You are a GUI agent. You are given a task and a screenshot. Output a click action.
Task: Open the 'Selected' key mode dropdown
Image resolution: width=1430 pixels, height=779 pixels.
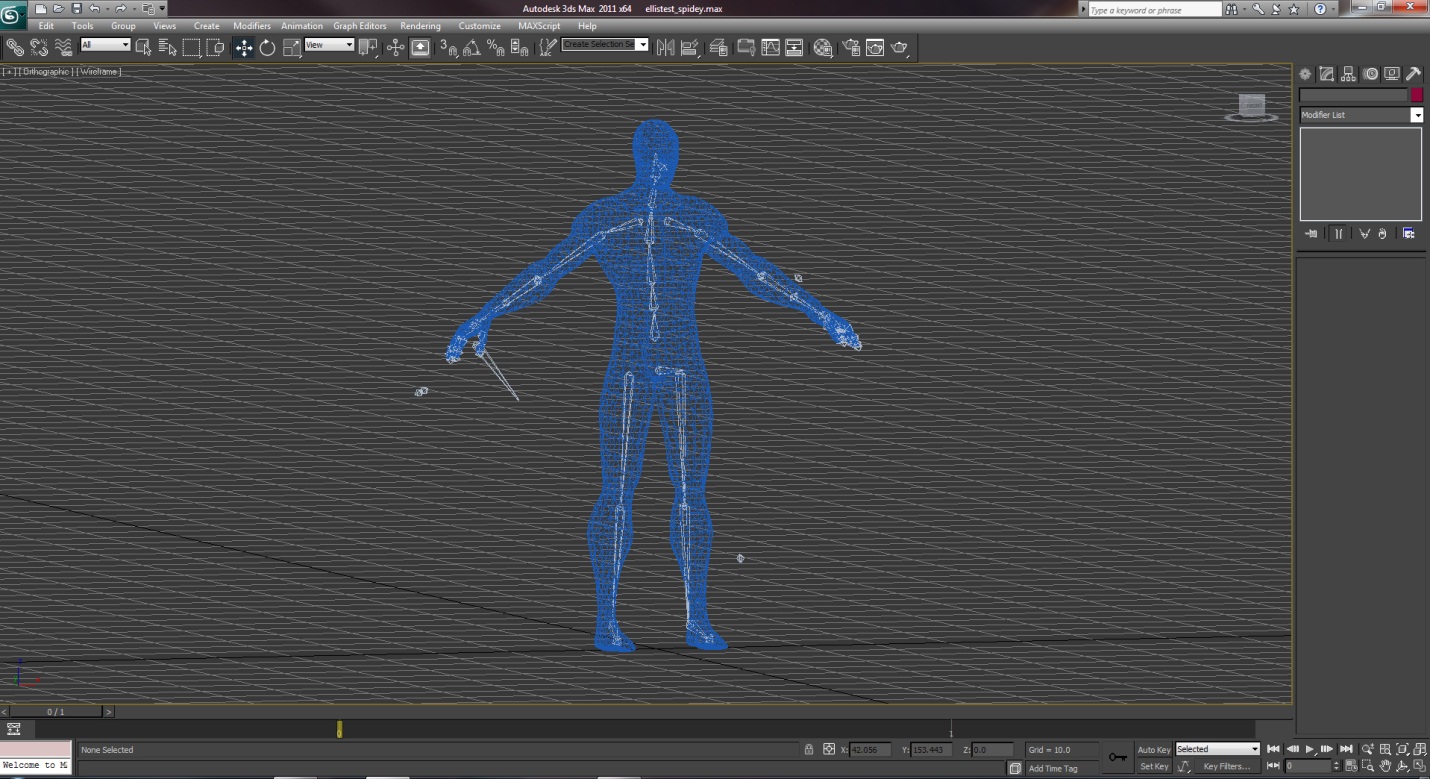[x=1217, y=749]
